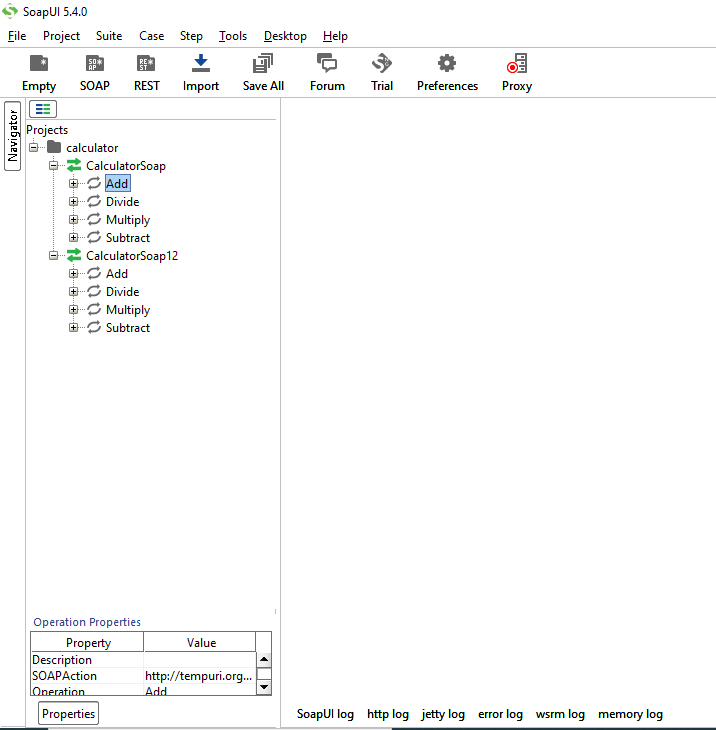The width and height of the screenshot is (716, 730).
Task: Click operation icon beside Divide under CalculatorSoap
Action: 94,201
